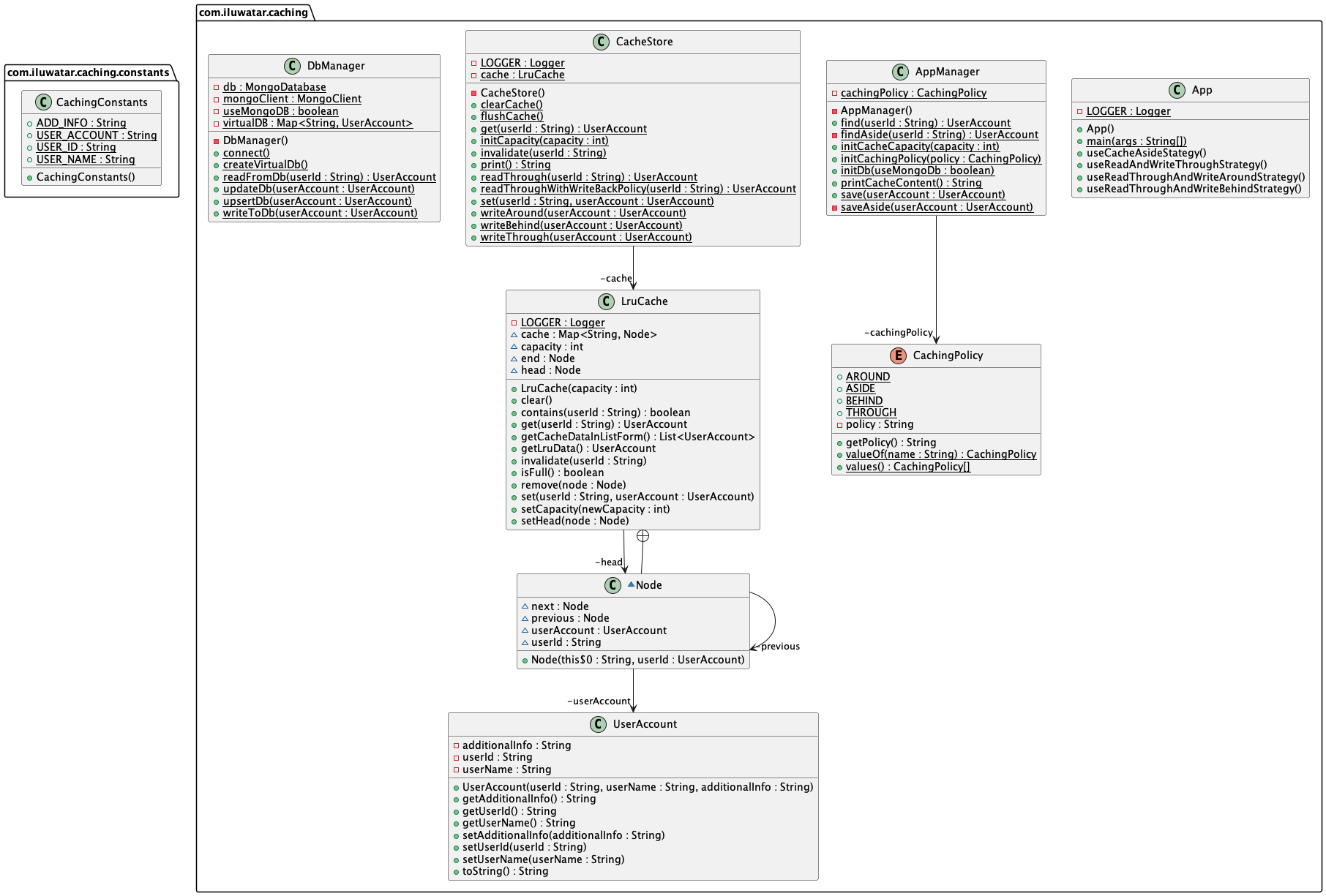Image resolution: width=1326 pixels, height=896 pixels.
Task: Click the THROUGH enum constant in CachingPolicy
Action: (871, 413)
